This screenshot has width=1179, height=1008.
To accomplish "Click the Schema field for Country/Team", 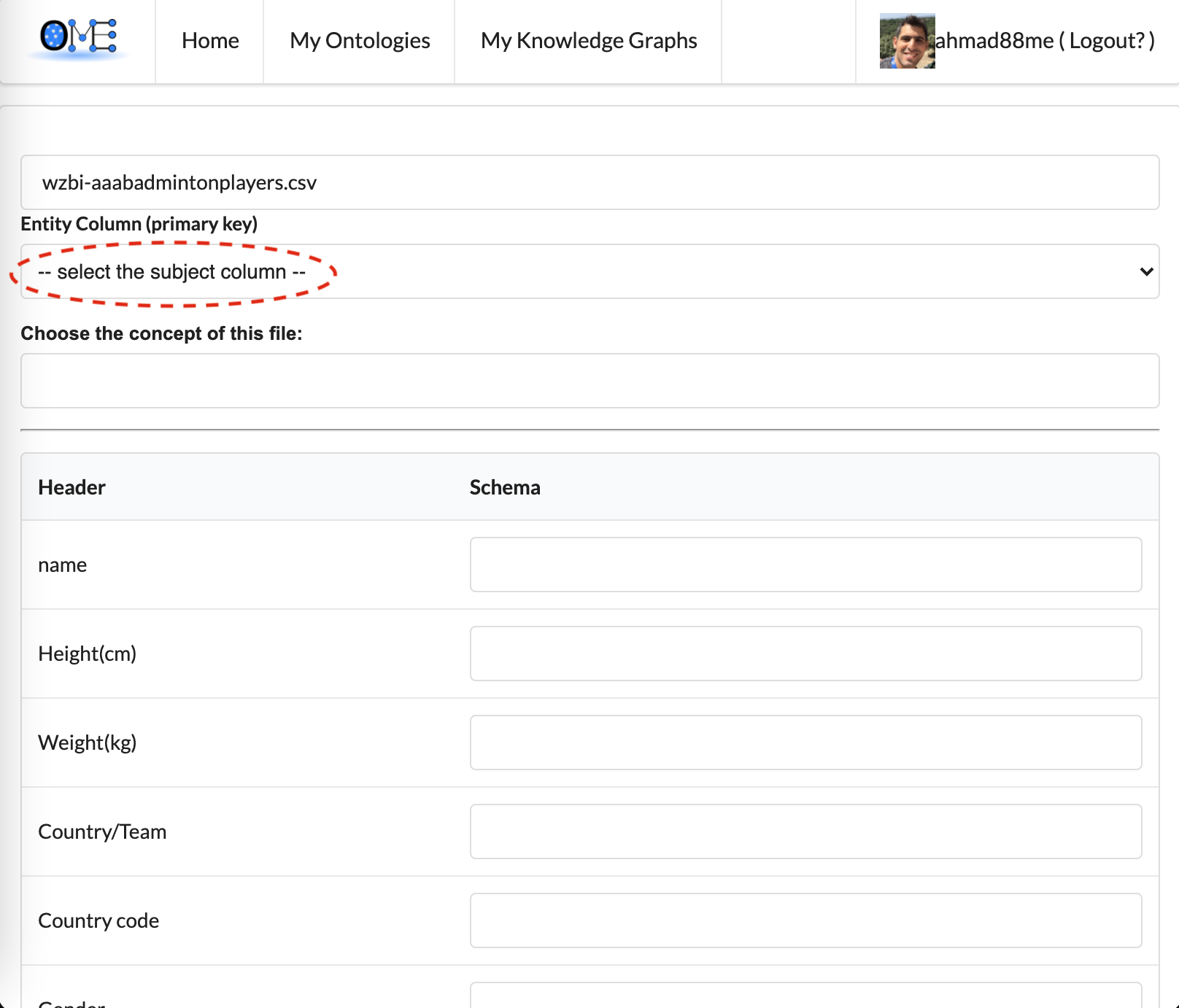I will (x=805, y=831).
